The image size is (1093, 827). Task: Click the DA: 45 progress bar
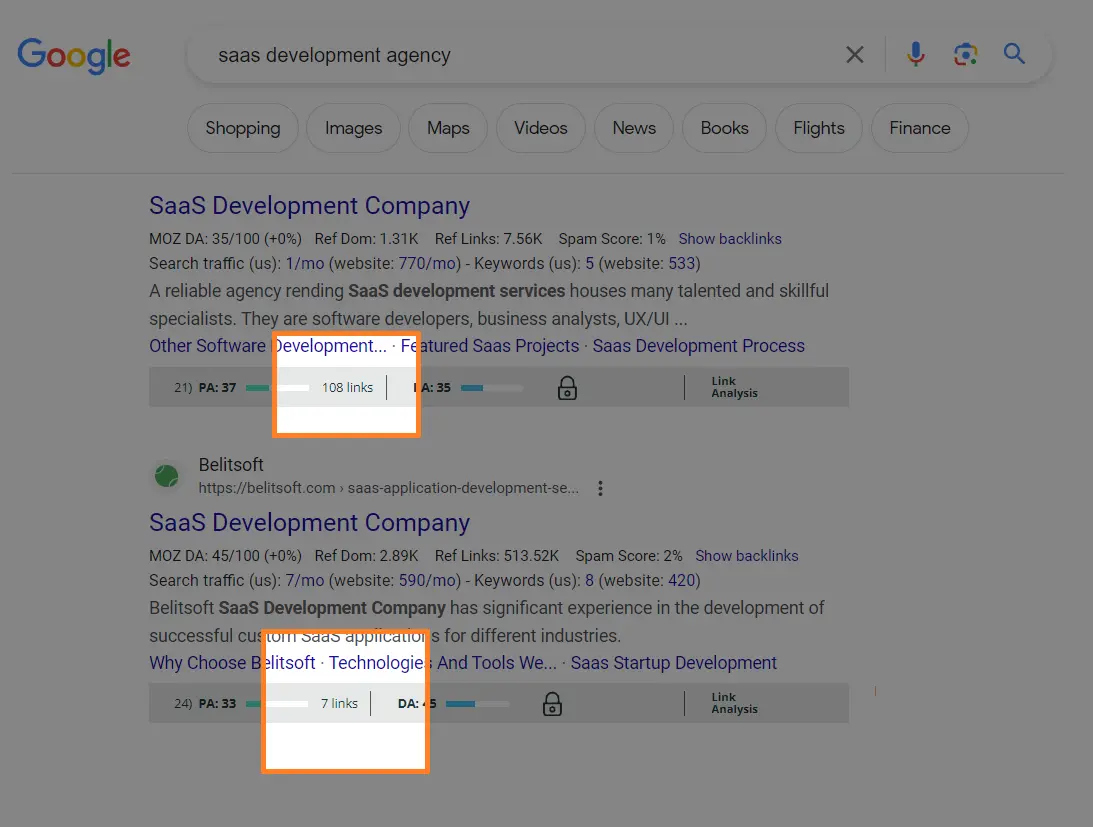point(477,704)
